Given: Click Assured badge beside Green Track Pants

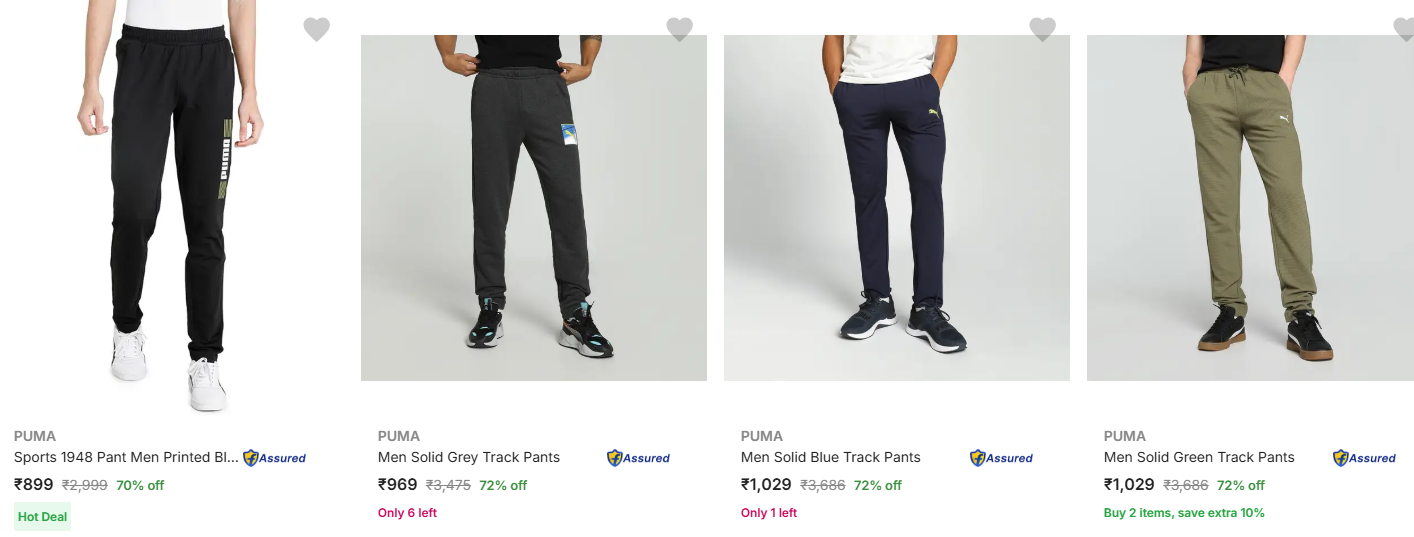Looking at the screenshot, I should coord(1364,458).
